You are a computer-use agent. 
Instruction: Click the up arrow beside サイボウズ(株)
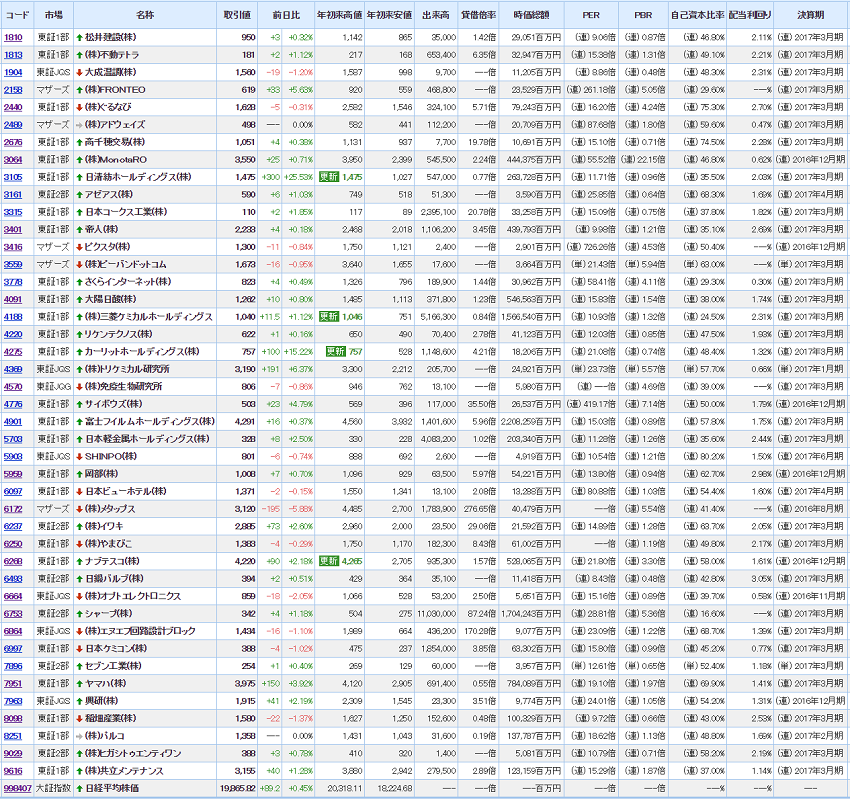(79, 404)
